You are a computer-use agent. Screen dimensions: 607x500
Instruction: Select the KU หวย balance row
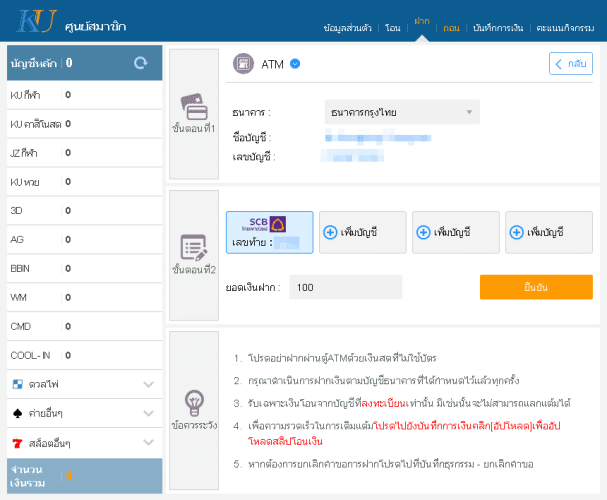click(84, 182)
